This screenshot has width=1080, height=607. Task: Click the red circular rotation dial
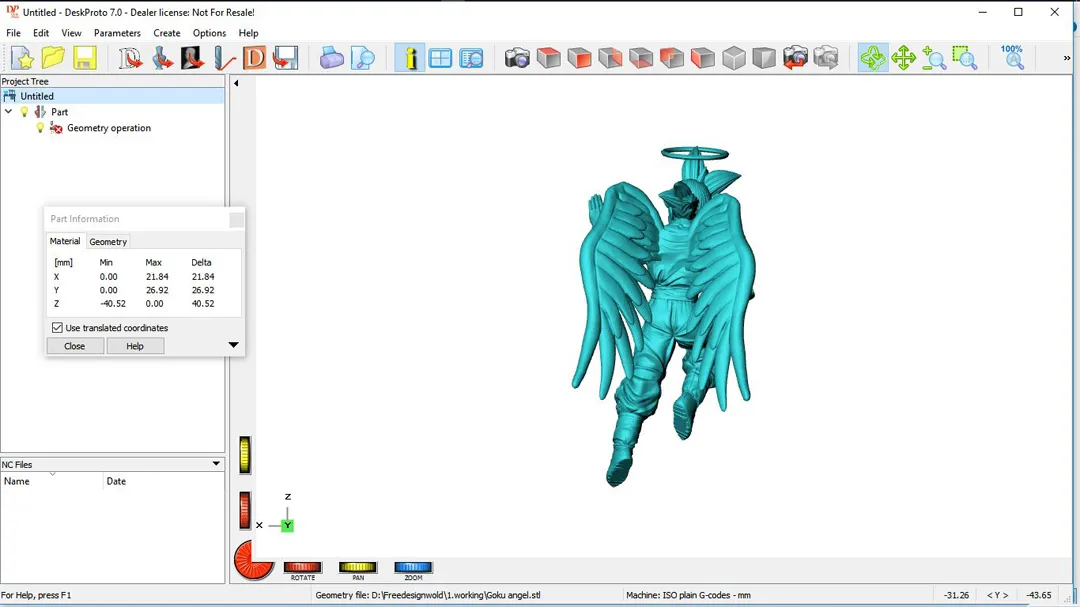point(253,559)
